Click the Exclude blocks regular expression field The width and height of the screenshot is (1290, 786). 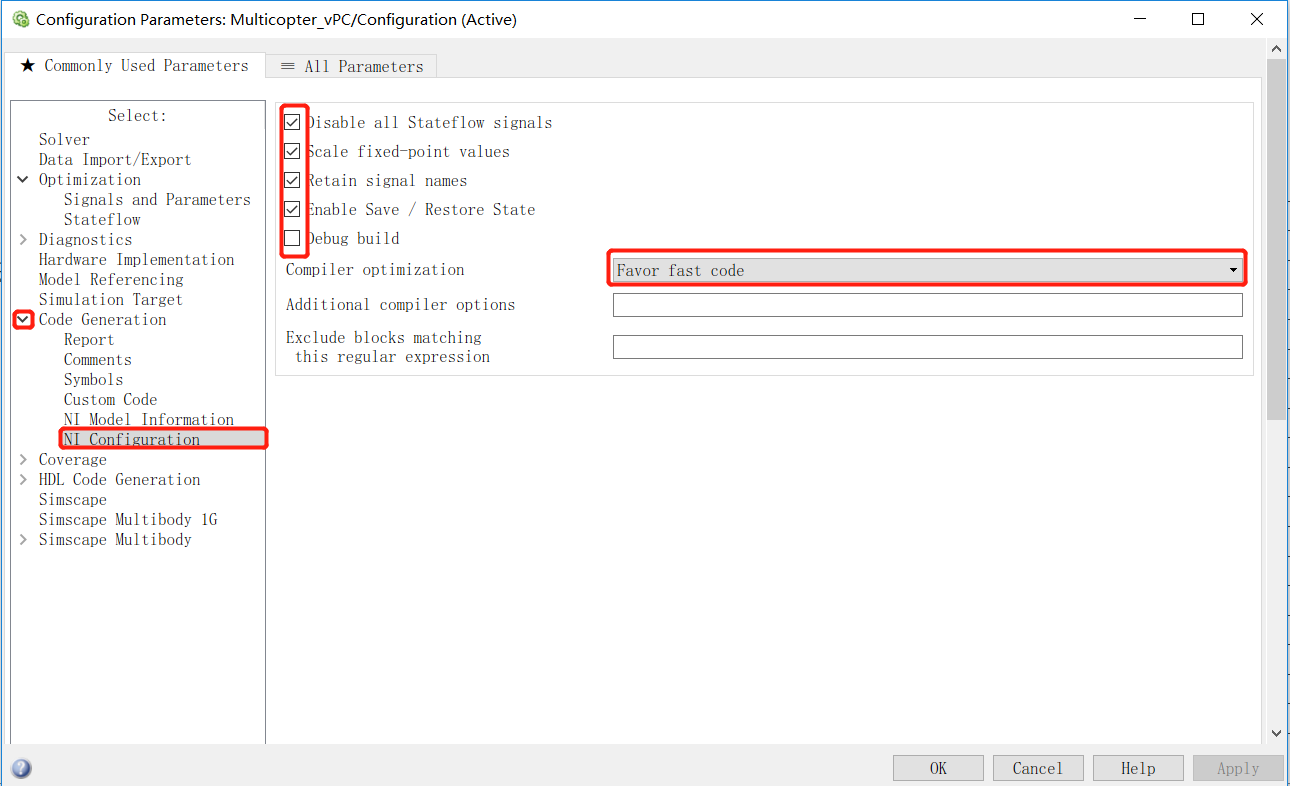point(927,347)
